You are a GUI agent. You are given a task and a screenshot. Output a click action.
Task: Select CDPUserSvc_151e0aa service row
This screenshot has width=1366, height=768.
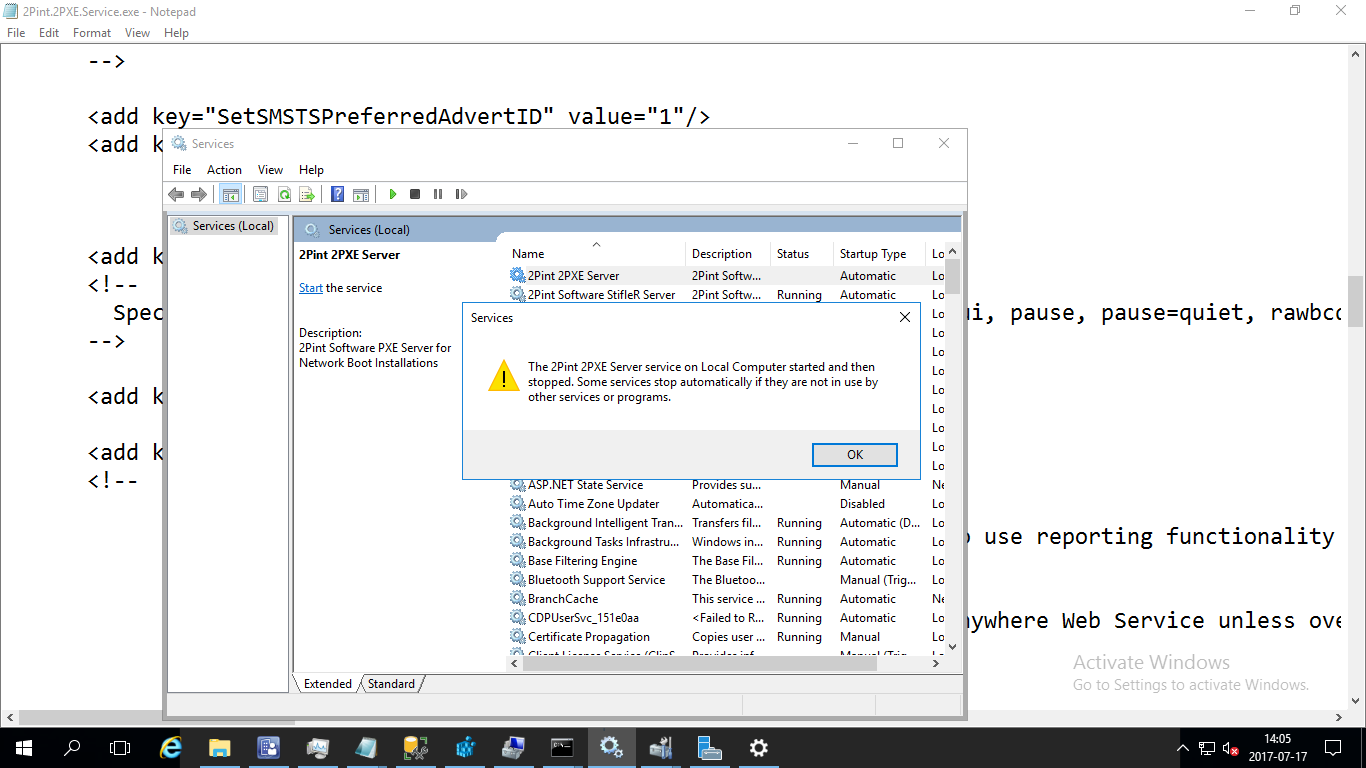[726, 618]
